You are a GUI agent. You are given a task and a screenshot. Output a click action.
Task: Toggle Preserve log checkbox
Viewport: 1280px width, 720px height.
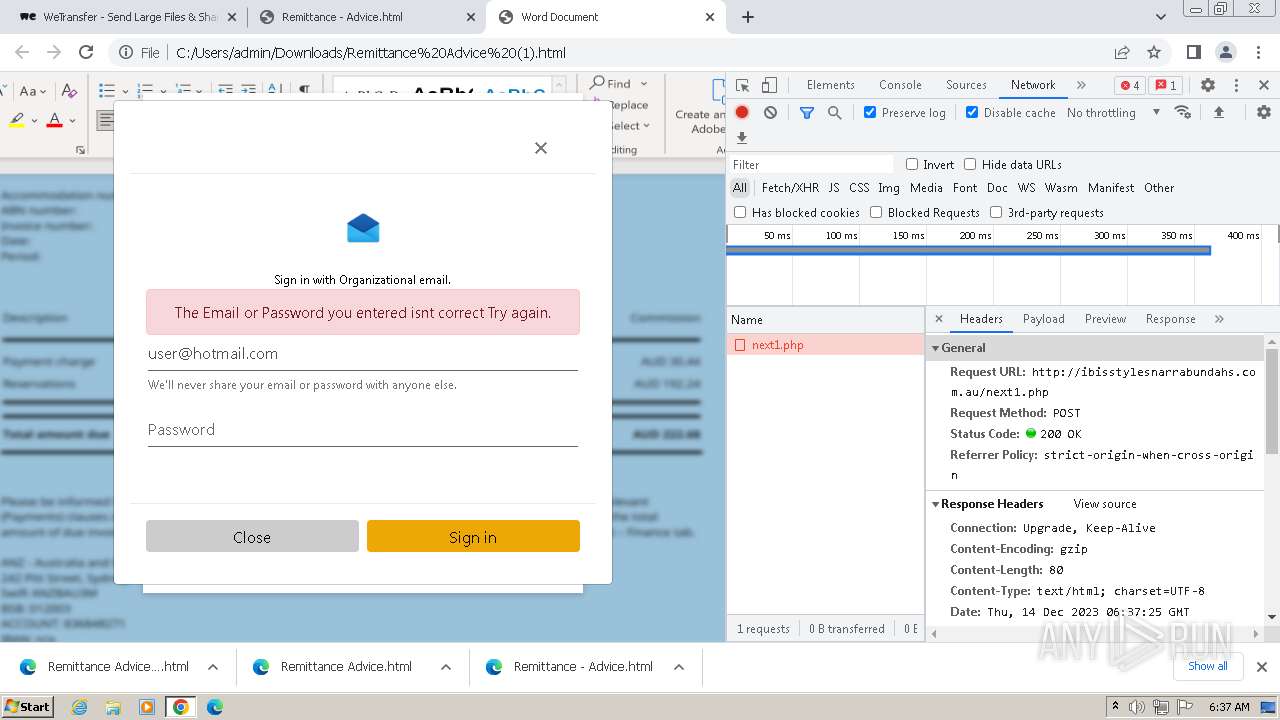(x=870, y=113)
